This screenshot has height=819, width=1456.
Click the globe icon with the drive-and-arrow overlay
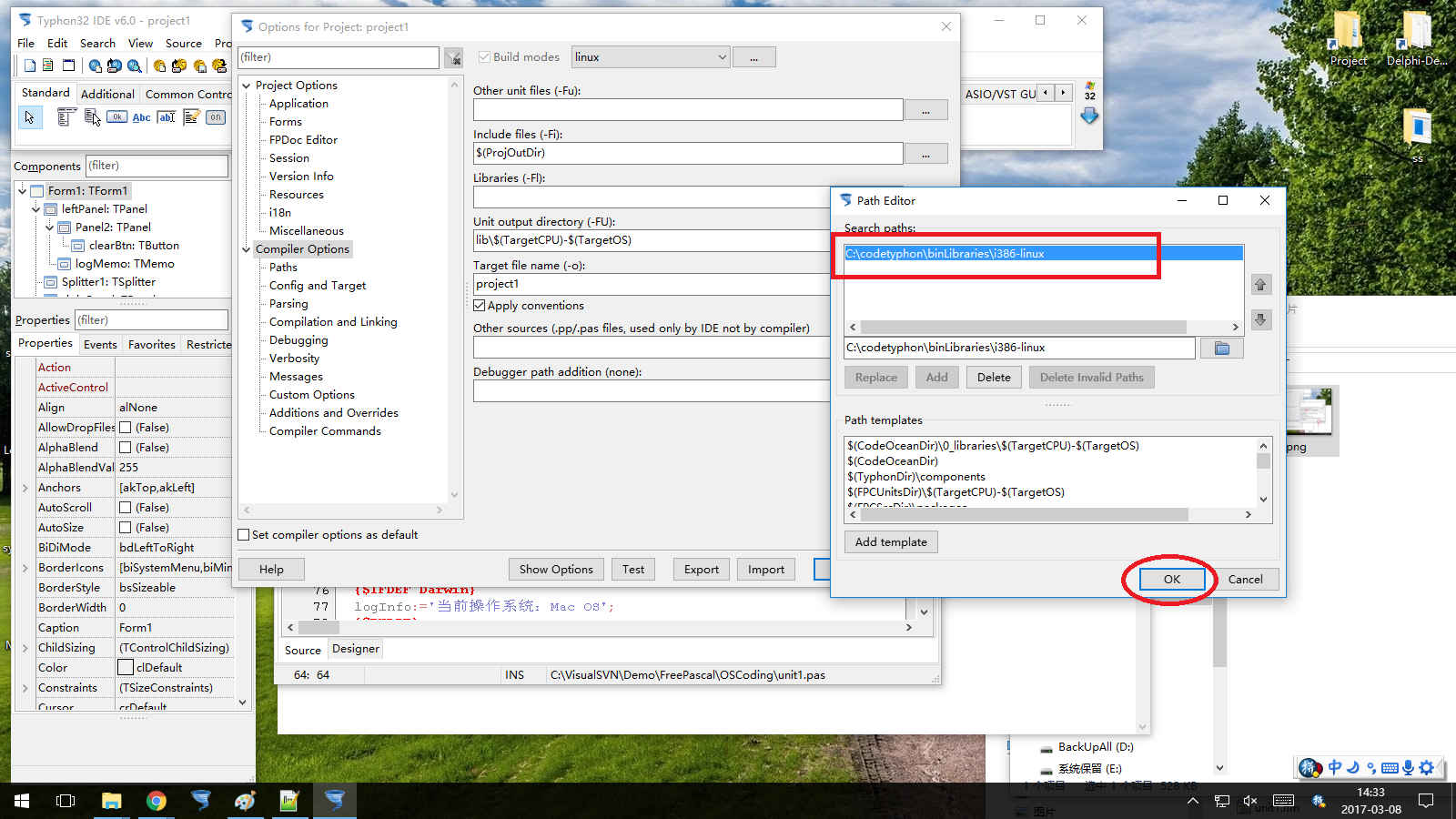click(x=114, y=66)
